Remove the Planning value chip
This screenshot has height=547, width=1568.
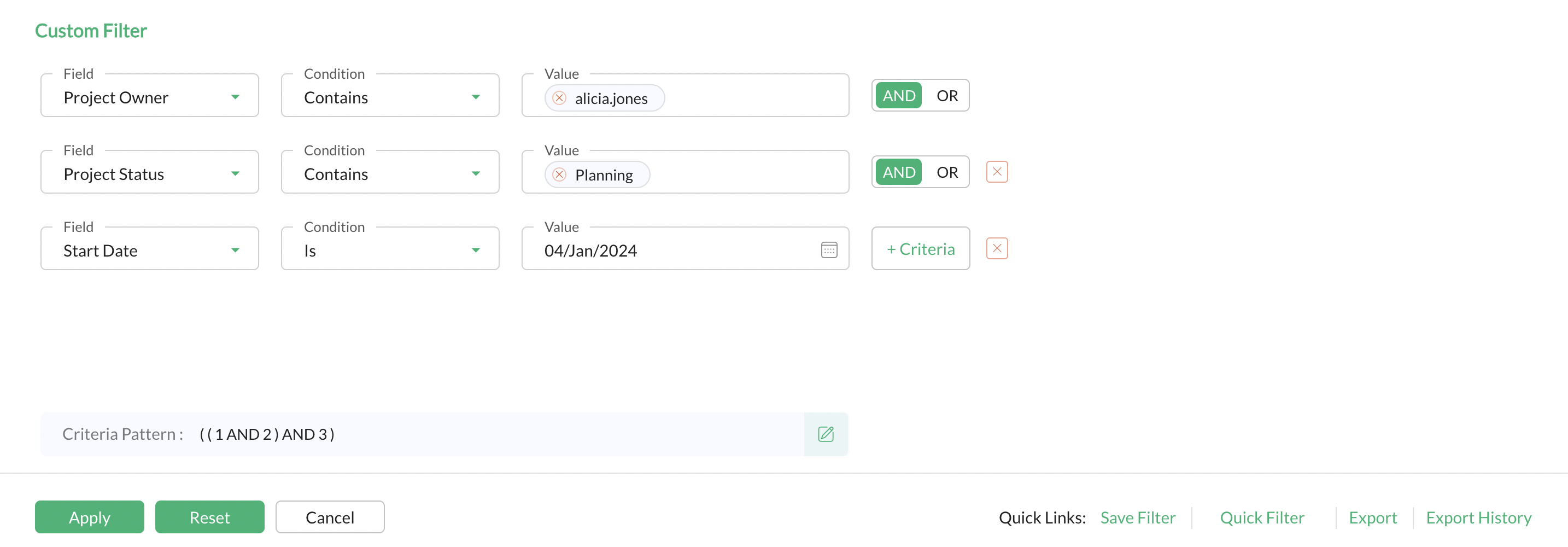click(x=559, y=175)
